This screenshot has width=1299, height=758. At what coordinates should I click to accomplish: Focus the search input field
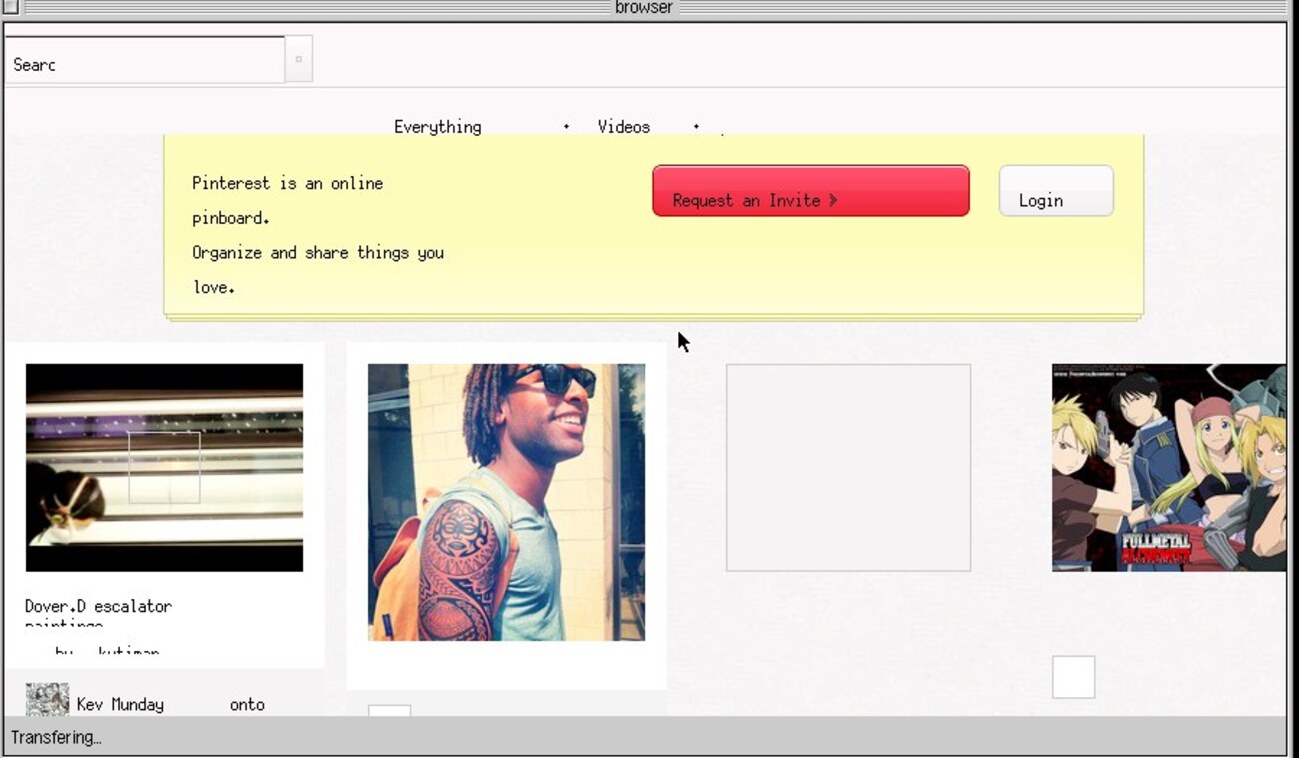145,60
